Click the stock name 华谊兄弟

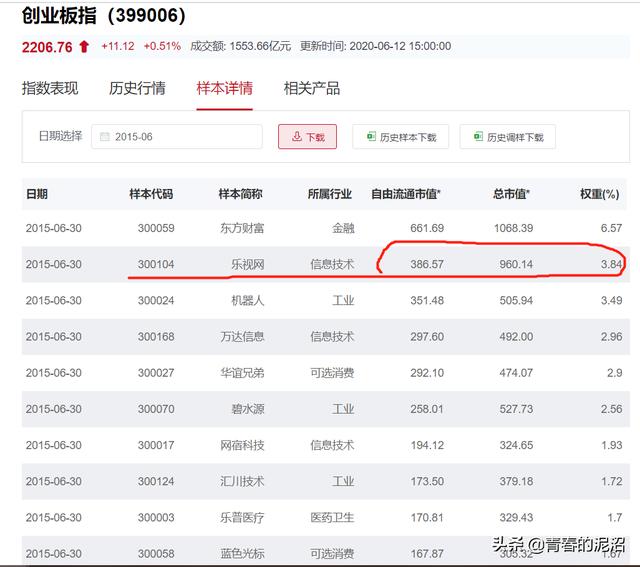(242, 373)
